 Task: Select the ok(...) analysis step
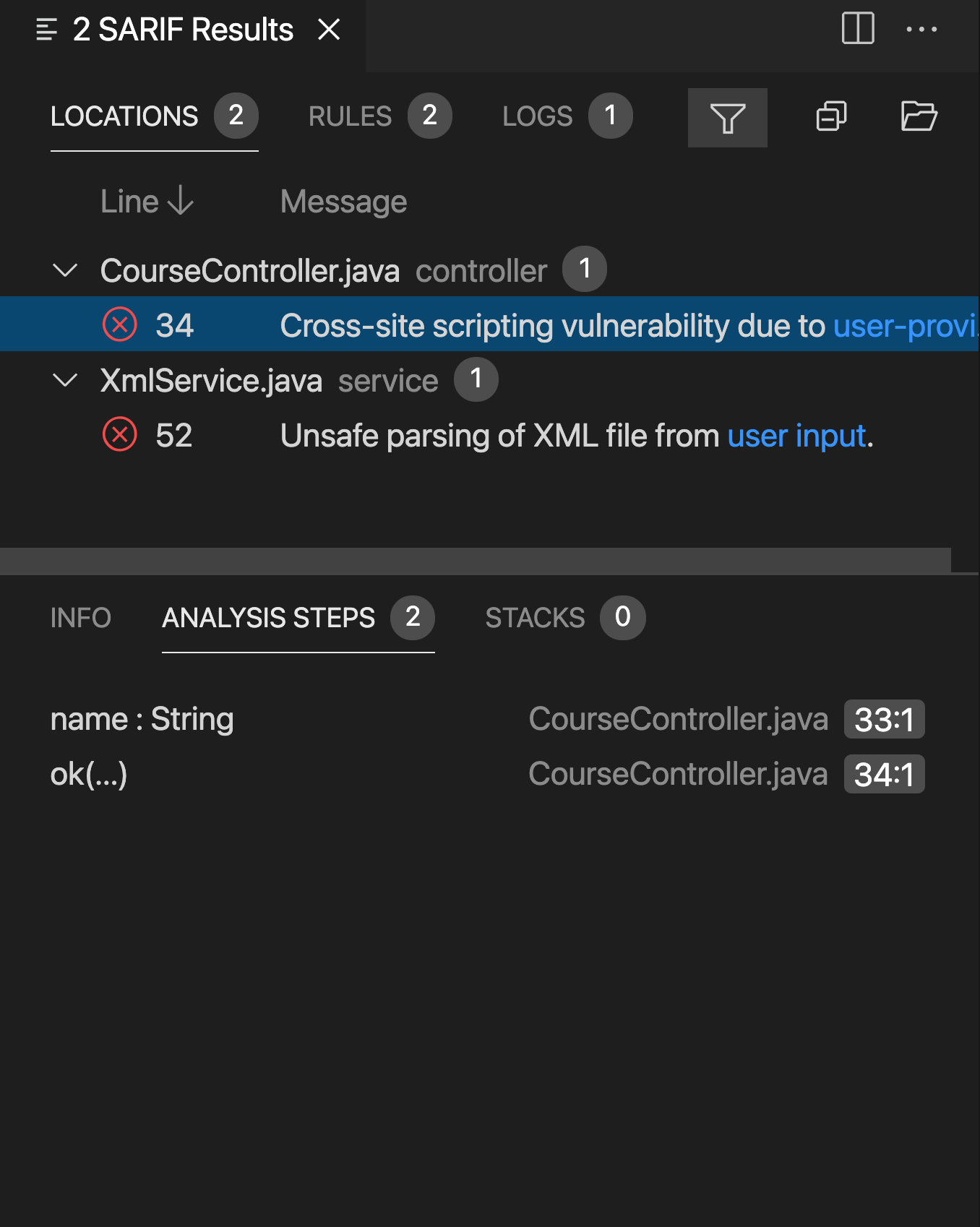(x=90, y=773)
